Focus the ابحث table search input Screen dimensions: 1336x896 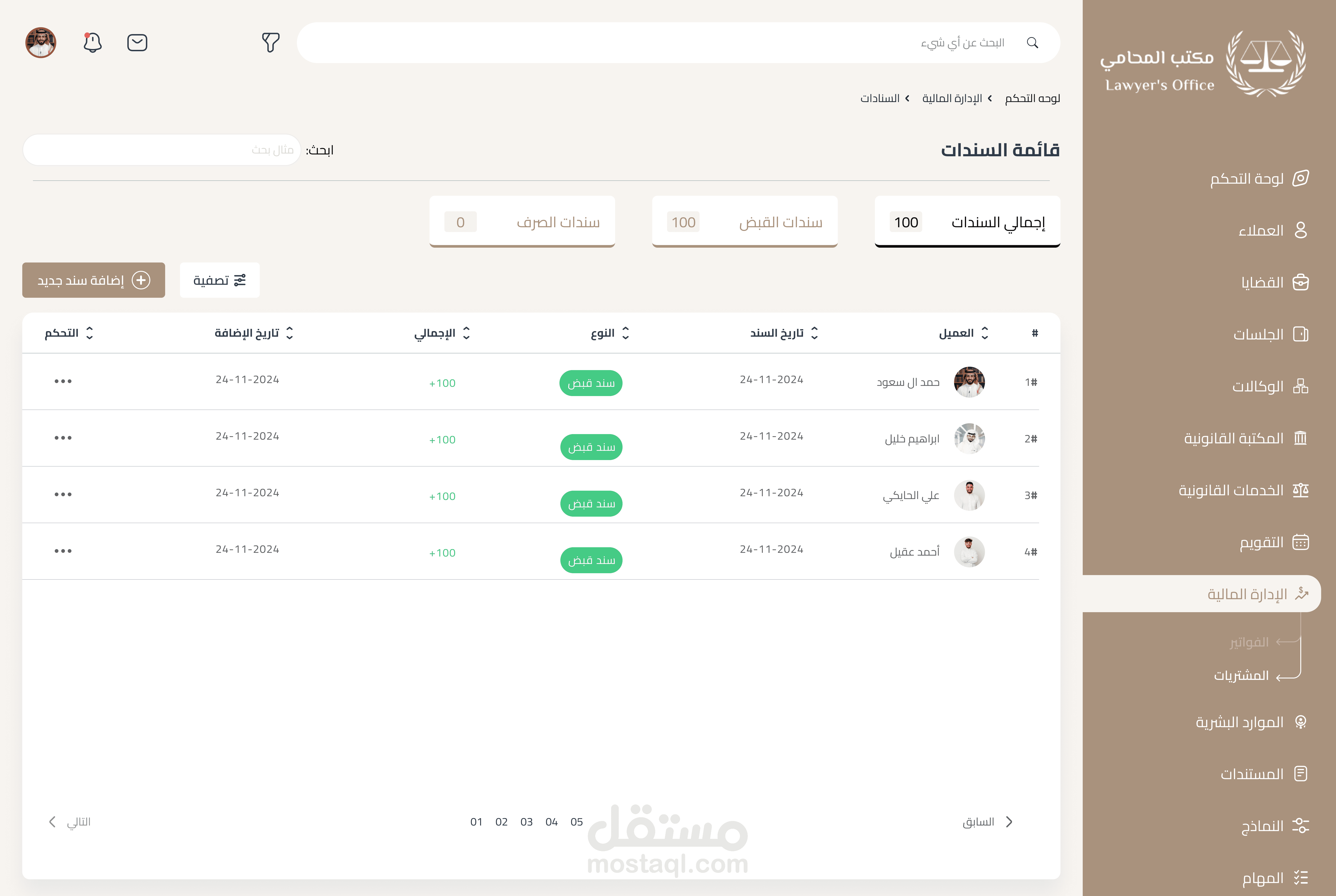[162, 150]
